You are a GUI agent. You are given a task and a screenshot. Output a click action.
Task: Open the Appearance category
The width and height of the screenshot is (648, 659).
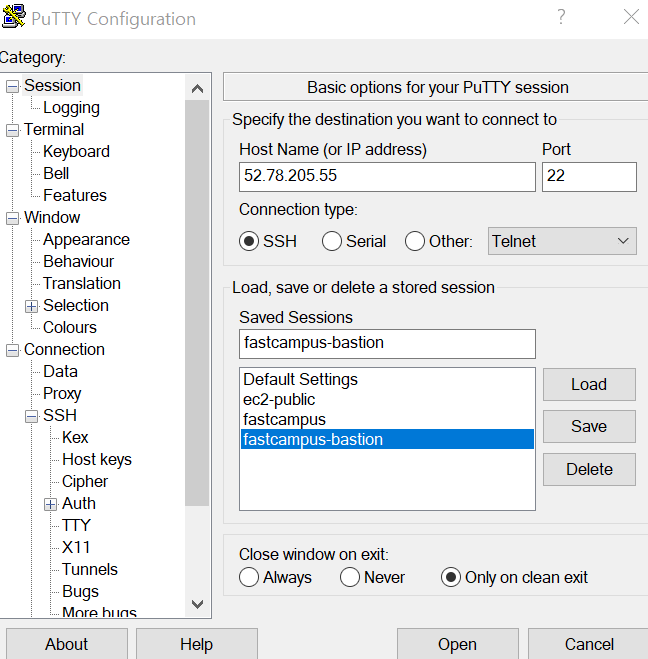tap(86, 240)
